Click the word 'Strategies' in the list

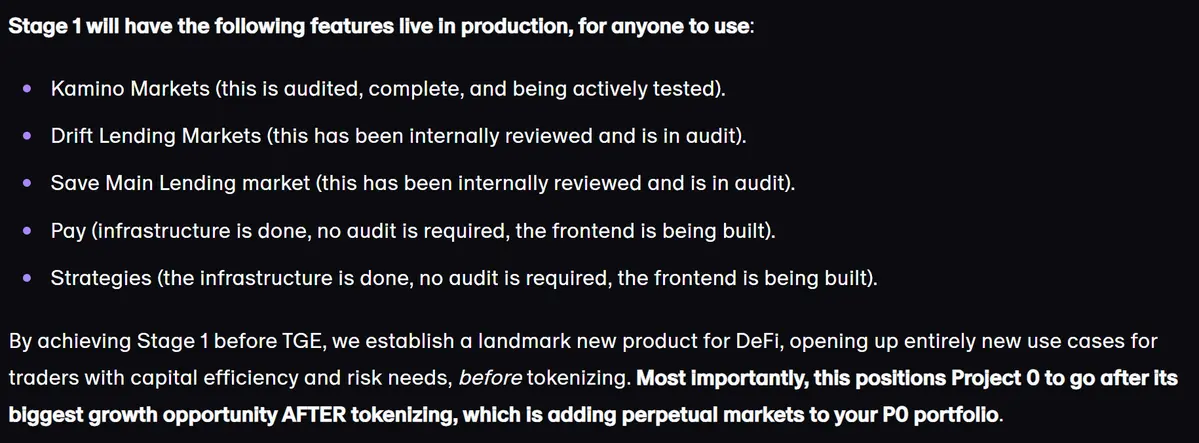[x=101, y=279]
